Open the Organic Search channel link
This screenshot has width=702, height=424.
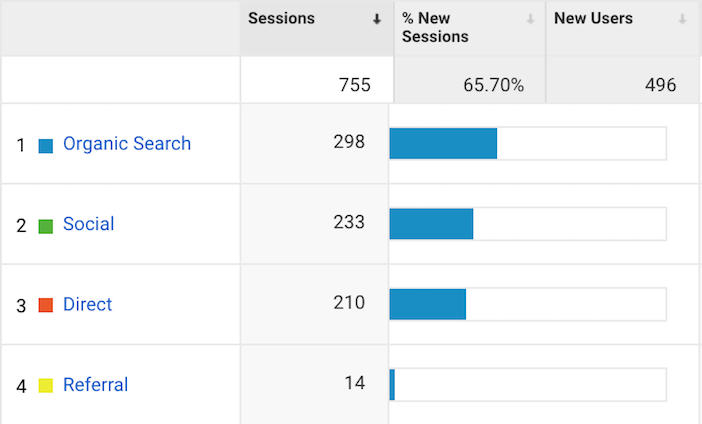click(x=127, y=144)
